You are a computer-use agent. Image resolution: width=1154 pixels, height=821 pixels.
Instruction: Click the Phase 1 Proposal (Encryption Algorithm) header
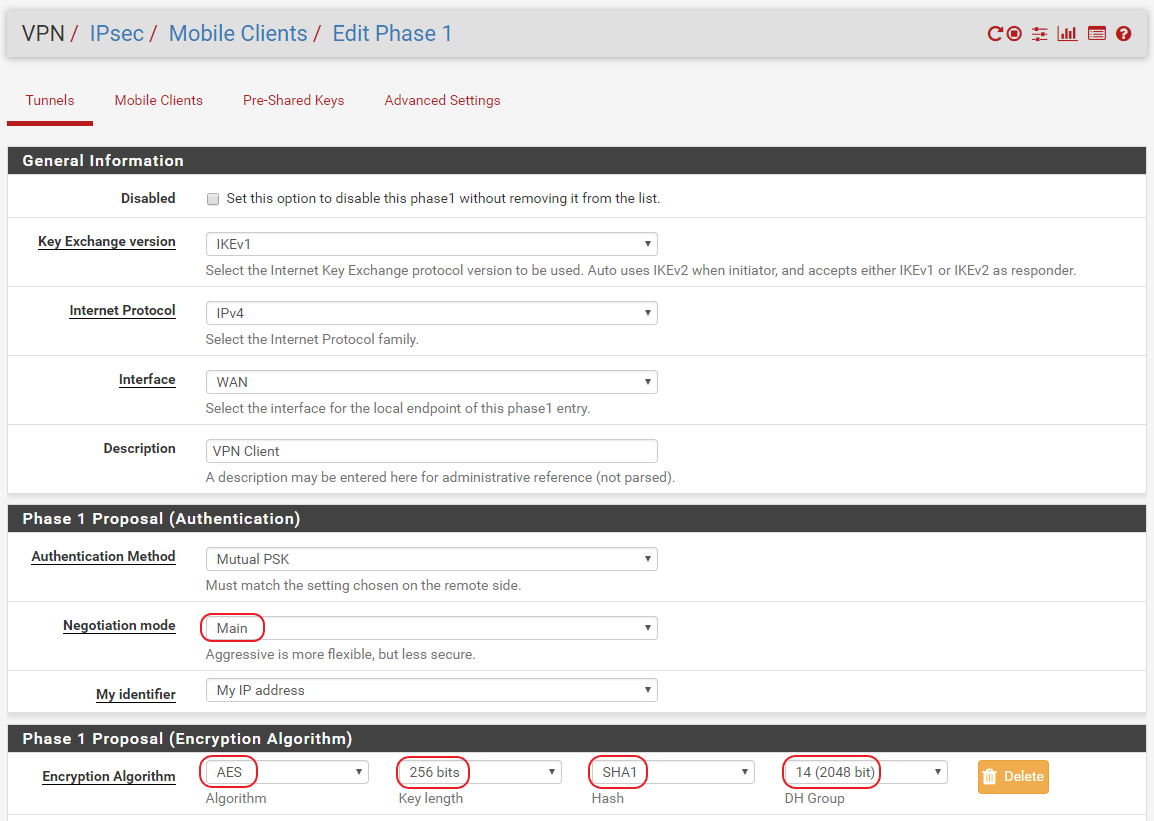click(576, 739)
